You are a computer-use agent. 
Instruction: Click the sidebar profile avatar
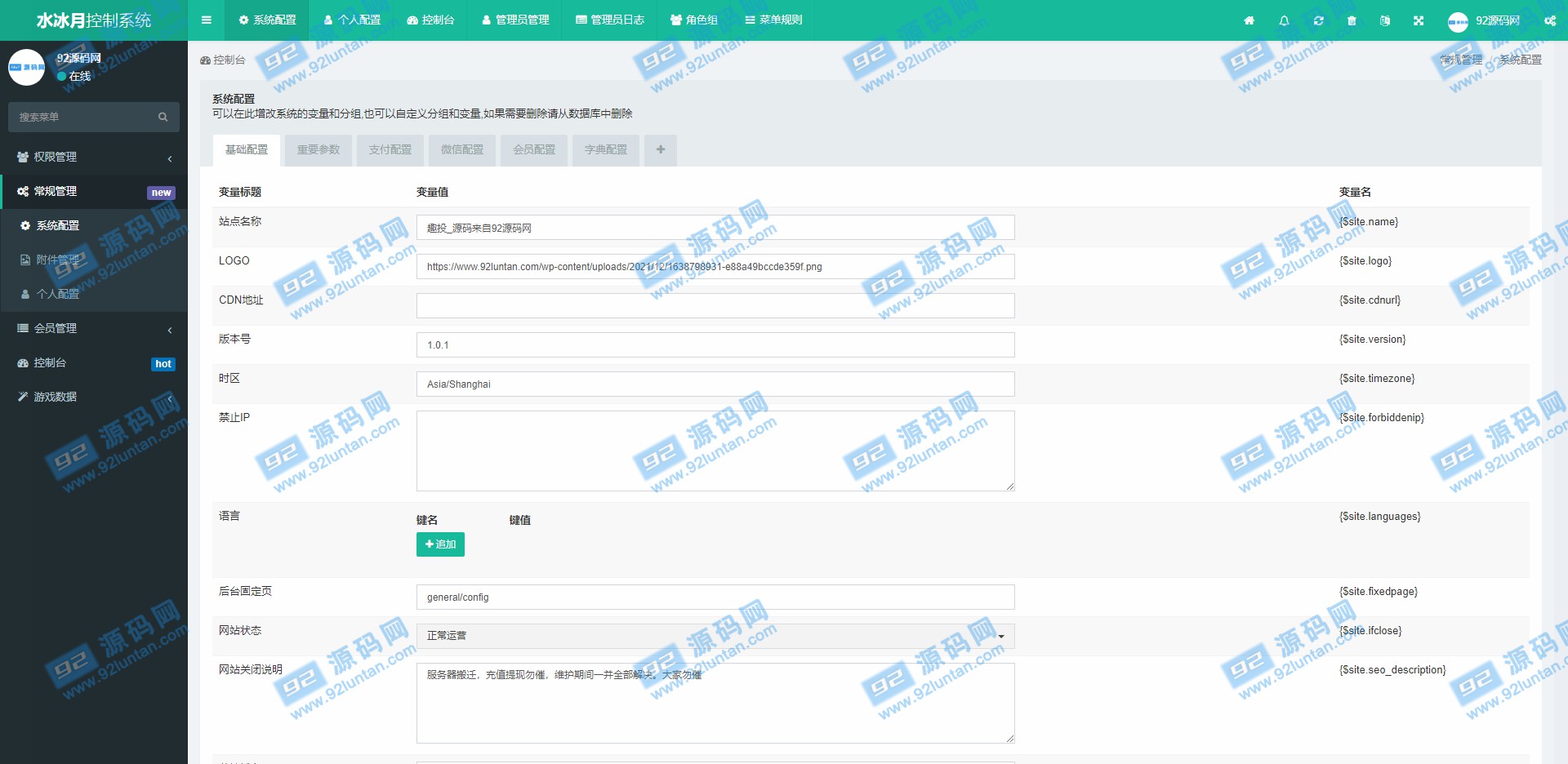pyautogui.click(x=26, y=67)
